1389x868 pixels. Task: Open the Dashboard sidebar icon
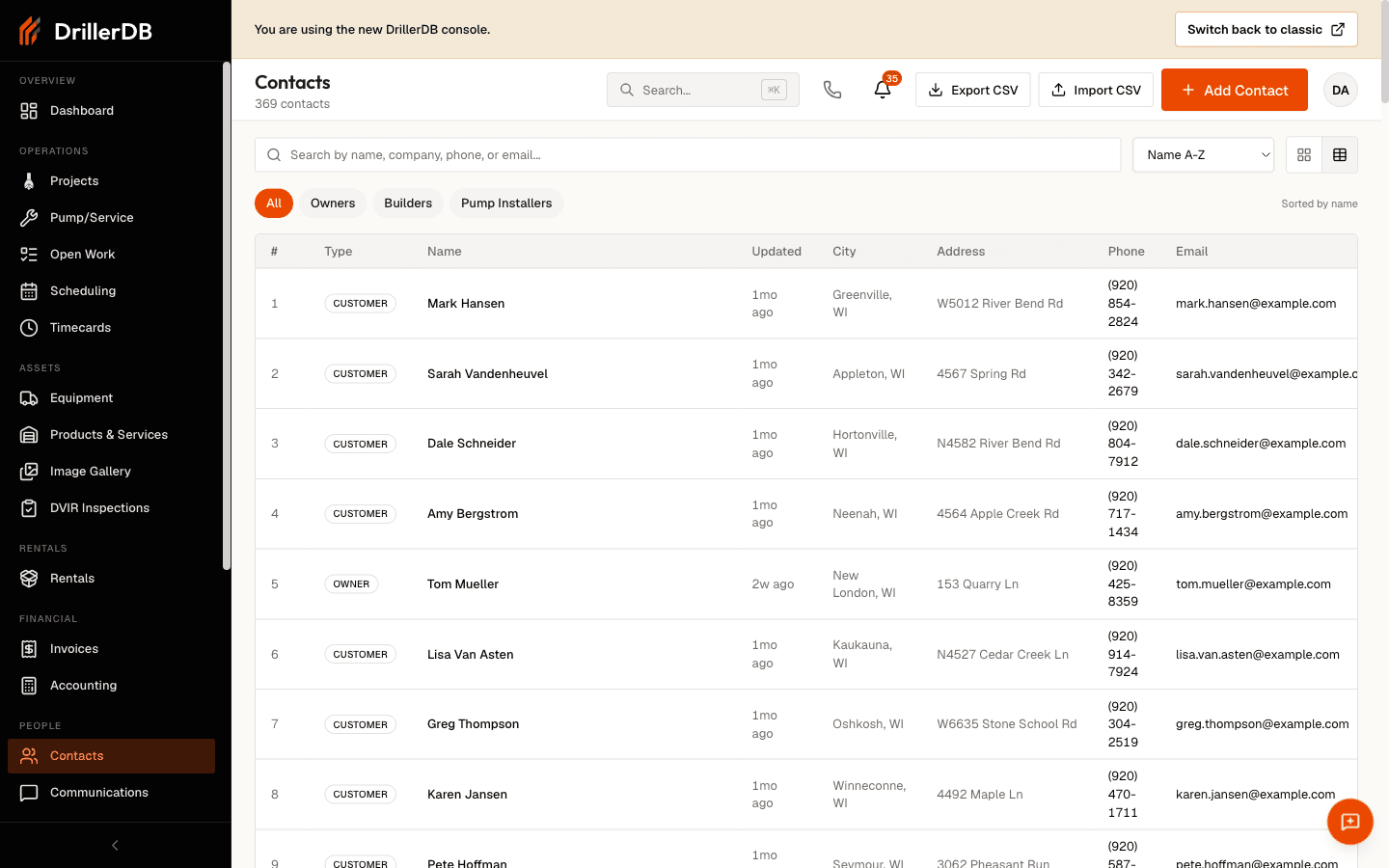point(29,111)
